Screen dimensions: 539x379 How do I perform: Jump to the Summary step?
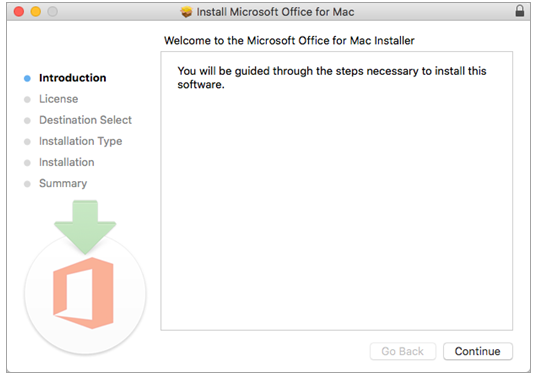point(63,183)
